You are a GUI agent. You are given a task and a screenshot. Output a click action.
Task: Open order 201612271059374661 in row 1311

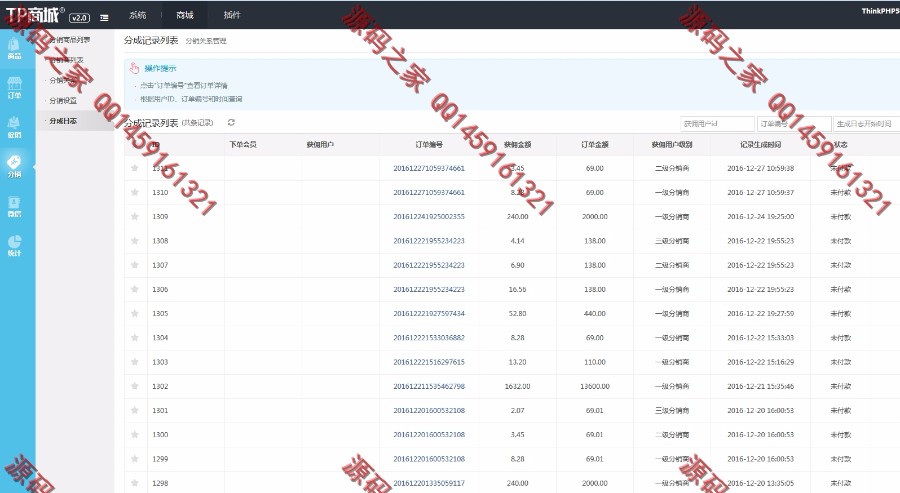[429, 168]
